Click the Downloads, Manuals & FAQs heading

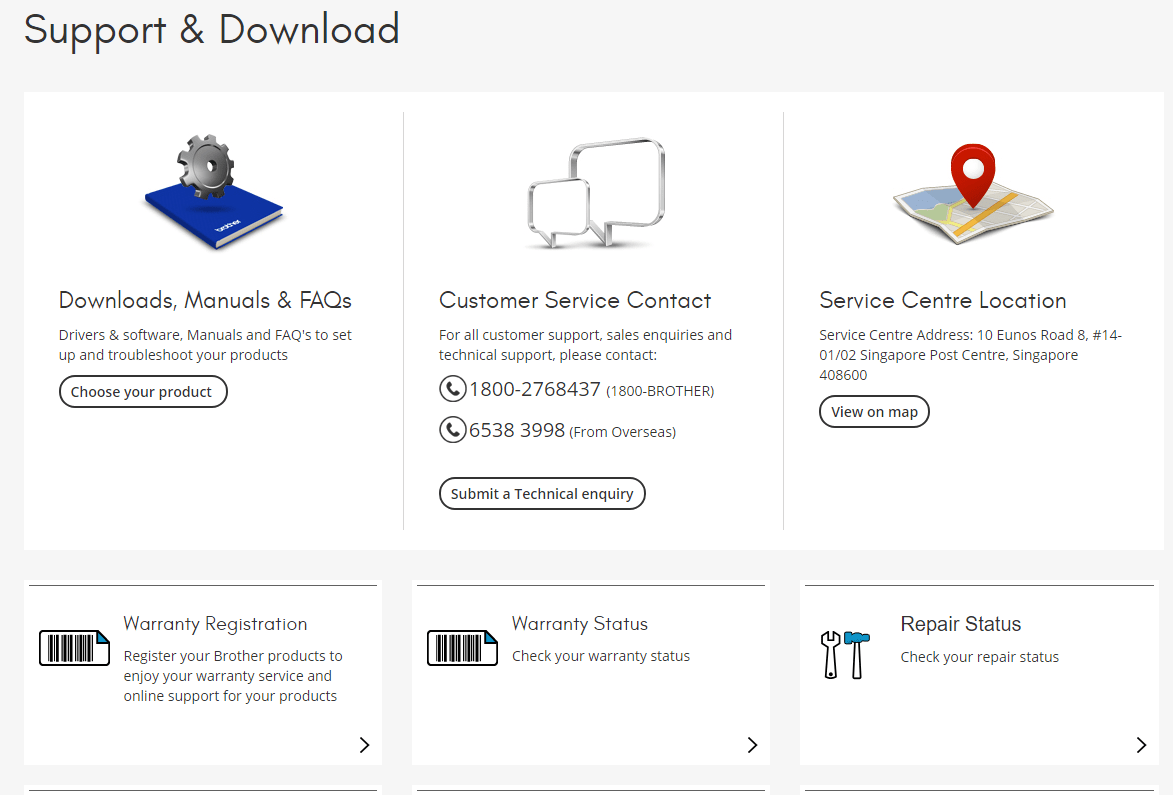tap(205, 300)
